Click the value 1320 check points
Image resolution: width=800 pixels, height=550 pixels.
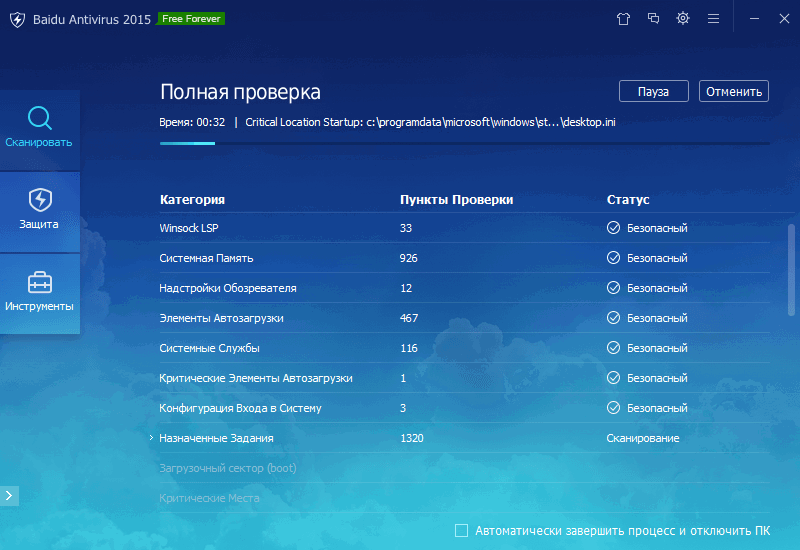pos(412,438)
